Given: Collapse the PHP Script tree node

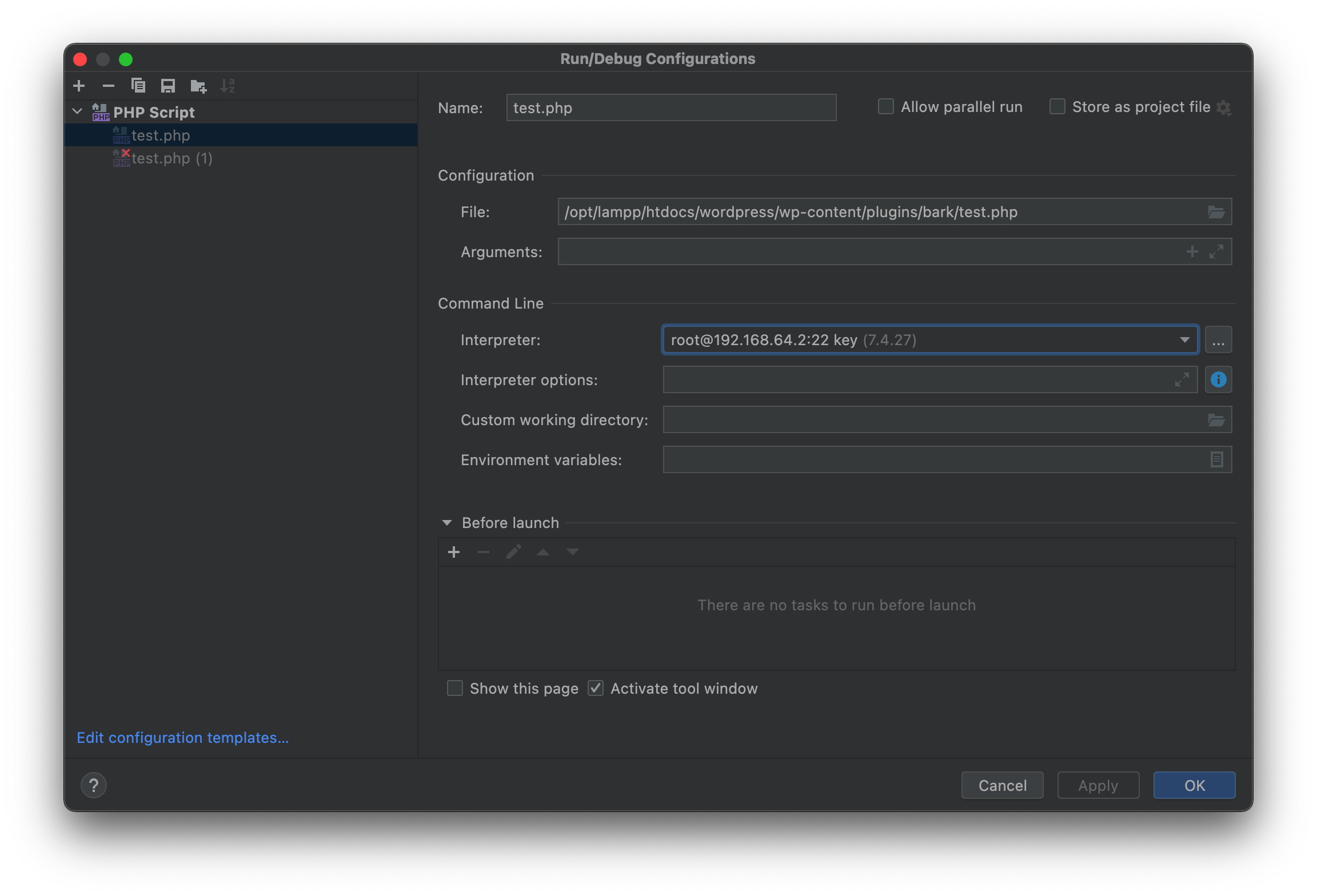Looking at the screenshot, I should pos(78,112).
